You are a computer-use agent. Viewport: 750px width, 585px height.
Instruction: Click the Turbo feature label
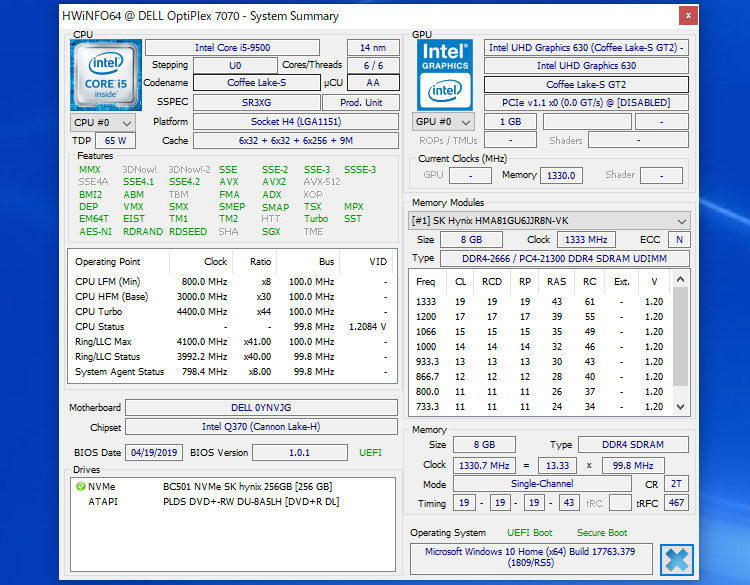[x=316, y=219]
